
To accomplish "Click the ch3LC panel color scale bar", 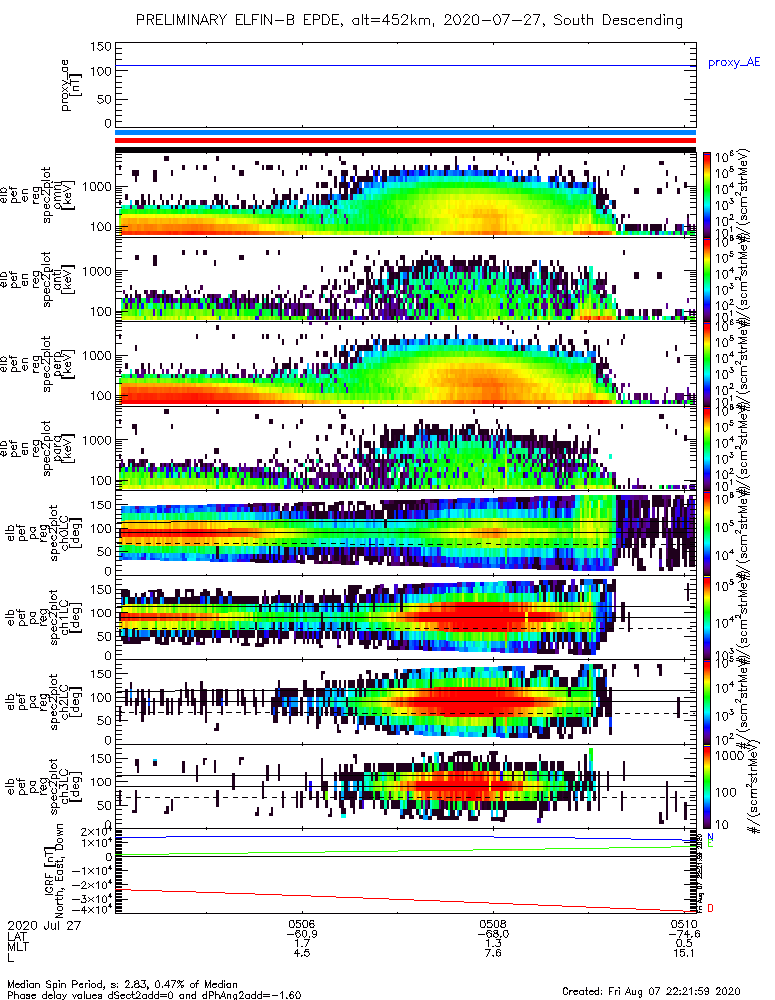I will point(707,786).
